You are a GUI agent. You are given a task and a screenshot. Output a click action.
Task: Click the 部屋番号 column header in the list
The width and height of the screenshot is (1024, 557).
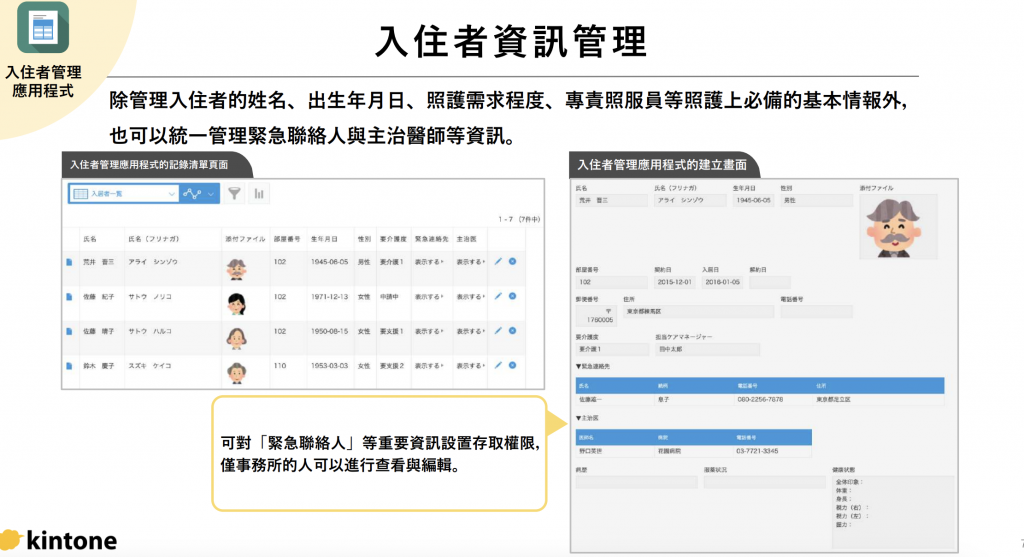point(287,239)
